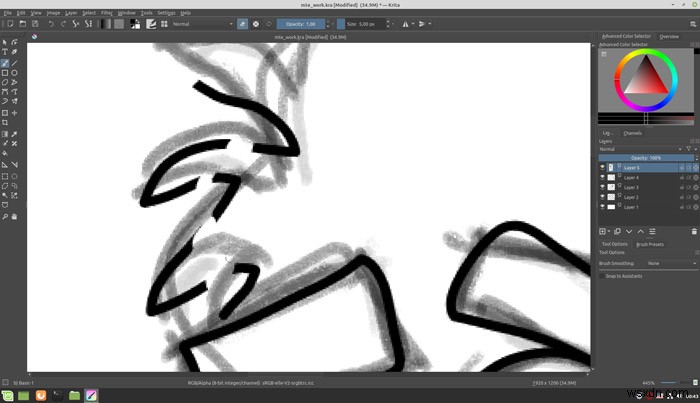Select the Ellipse shape tool

14,73
